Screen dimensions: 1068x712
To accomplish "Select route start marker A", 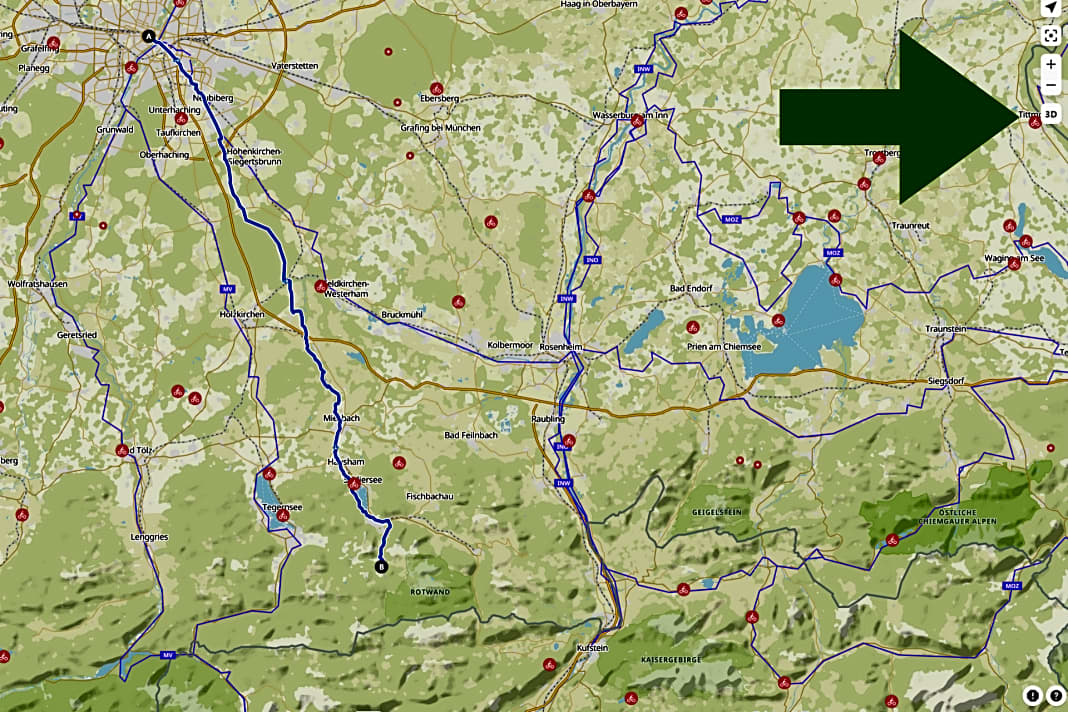I will 150,36.
